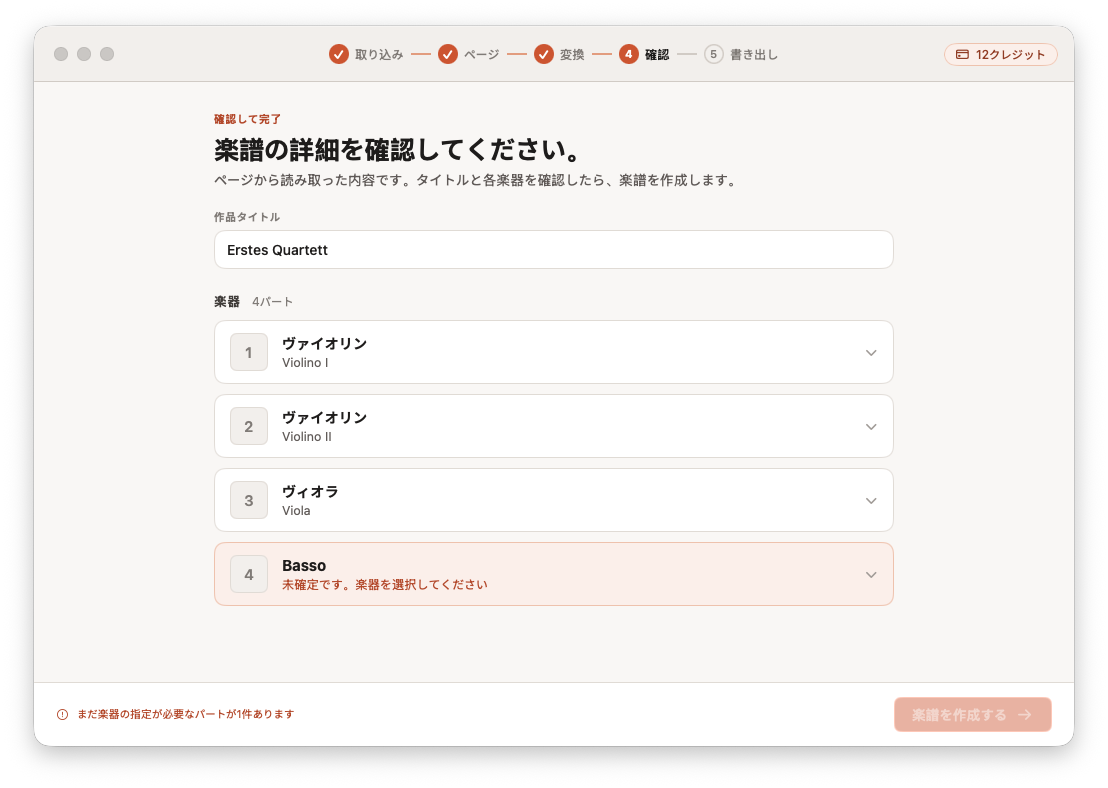The height and width of the screenshot is (788, 1108).
Task: Click part number 3 badge
Action: pyautogui.click(x=249, y=500)
